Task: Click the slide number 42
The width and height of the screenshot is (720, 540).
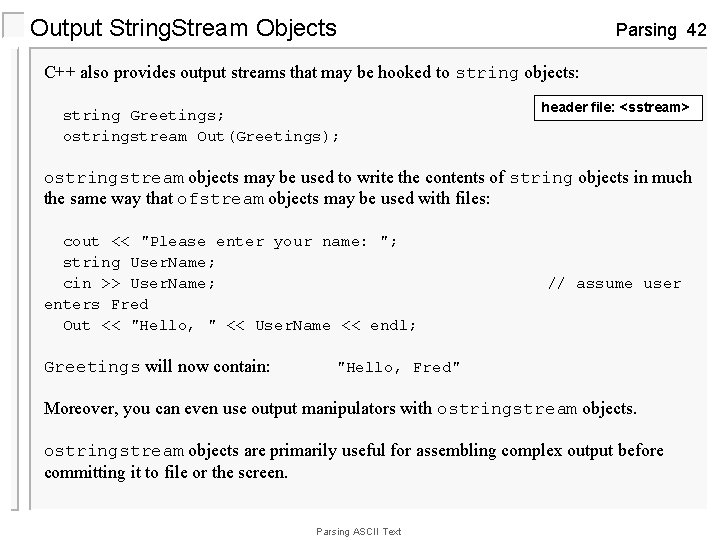Action: click(696, 29)
